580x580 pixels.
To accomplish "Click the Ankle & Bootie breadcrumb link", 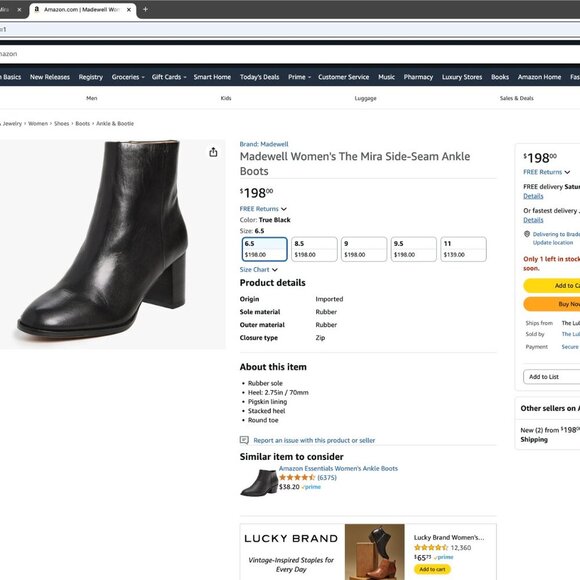I will [115, 124].
